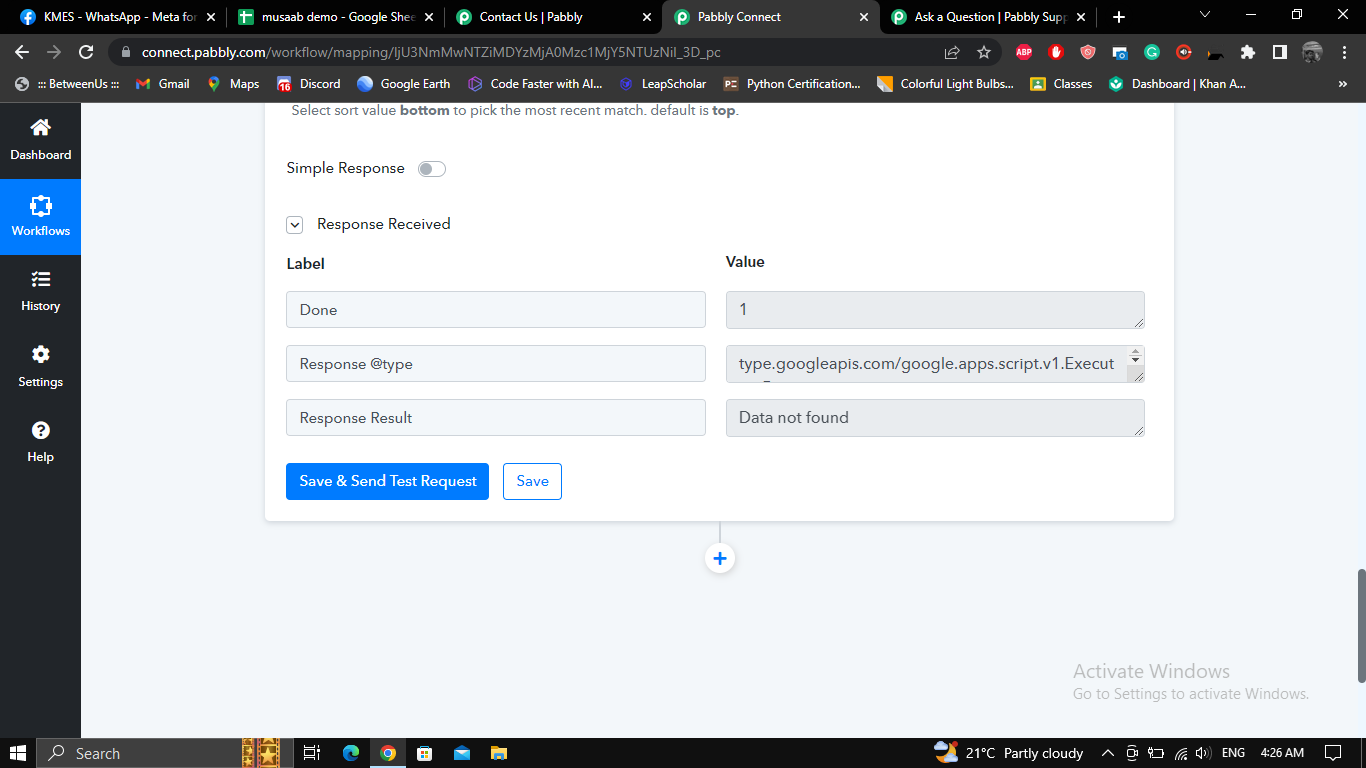Open Settings in the Pabbly sidebar
The width and height of the screenshot is (1366, 768).
pyautogui.click(x=40, y=367)
